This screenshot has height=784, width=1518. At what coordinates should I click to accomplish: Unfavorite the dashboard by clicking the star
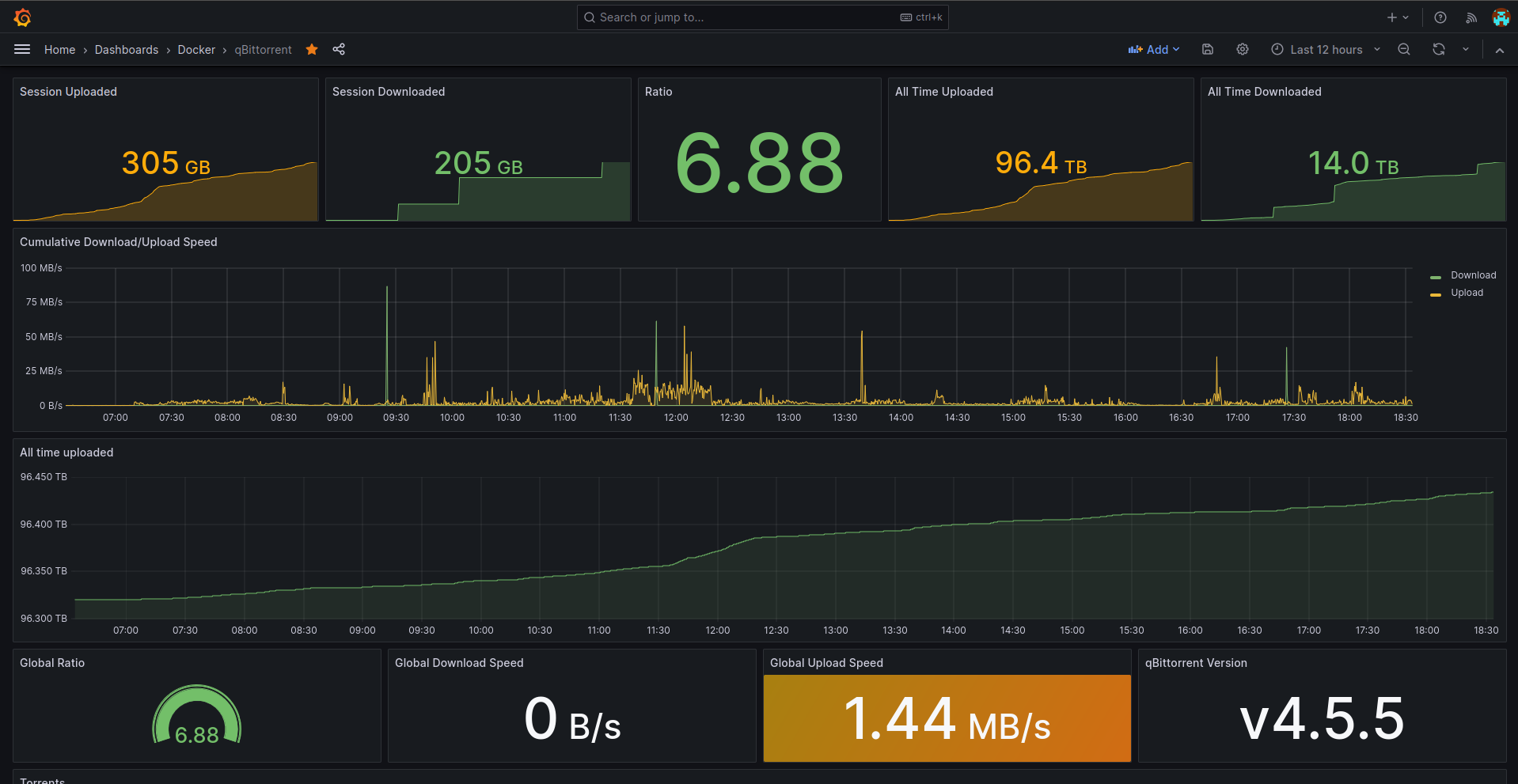click(311, 49)
